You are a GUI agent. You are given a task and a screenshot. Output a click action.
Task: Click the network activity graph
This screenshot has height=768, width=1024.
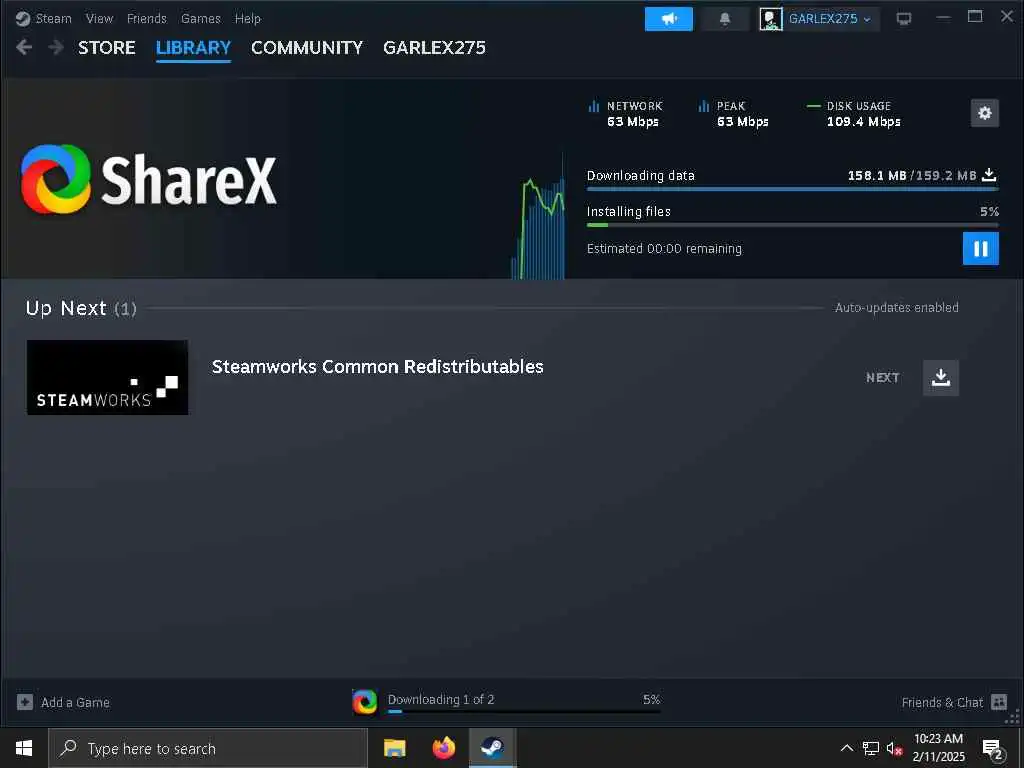(538, 217)
